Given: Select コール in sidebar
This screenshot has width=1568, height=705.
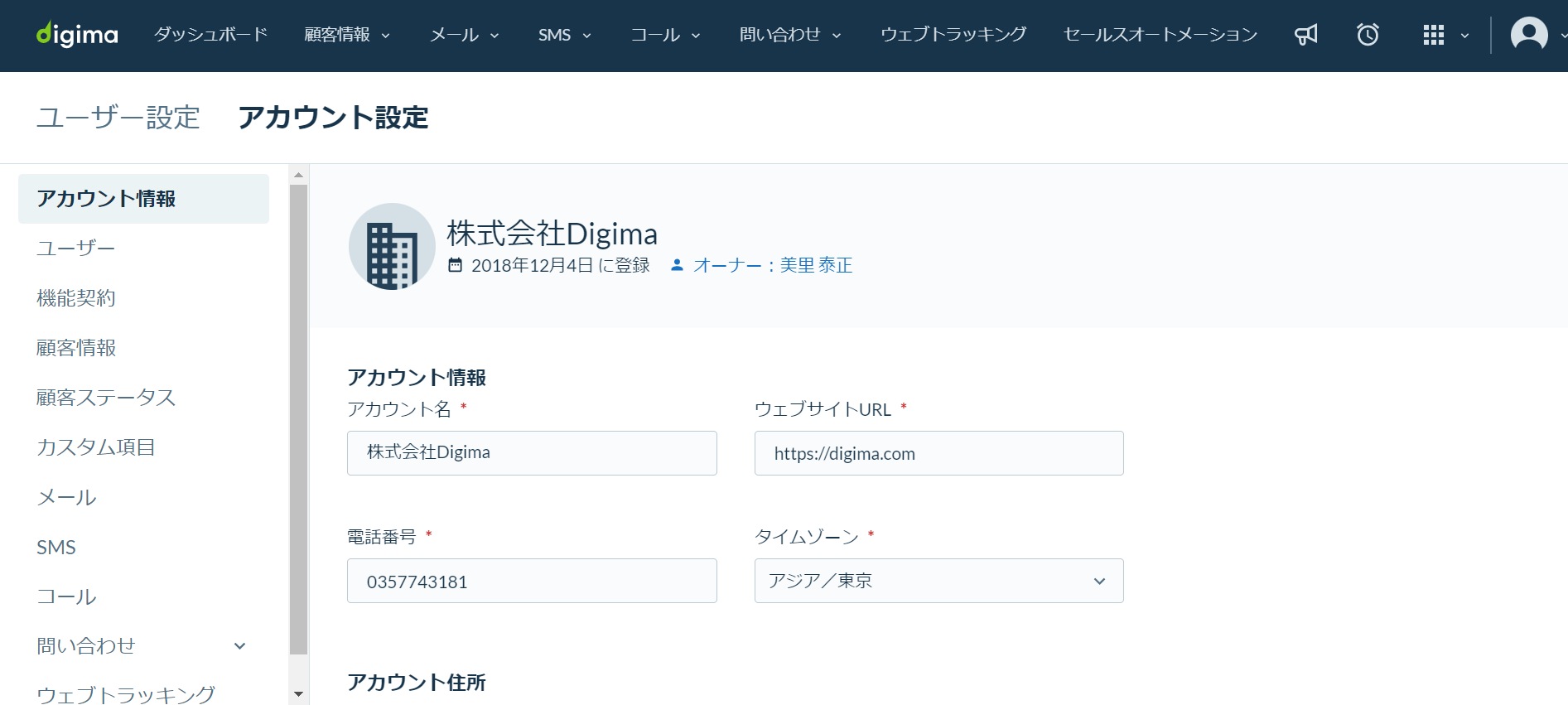Looking at the screenshot, I should pyautogui.click(x=66, y=596).
